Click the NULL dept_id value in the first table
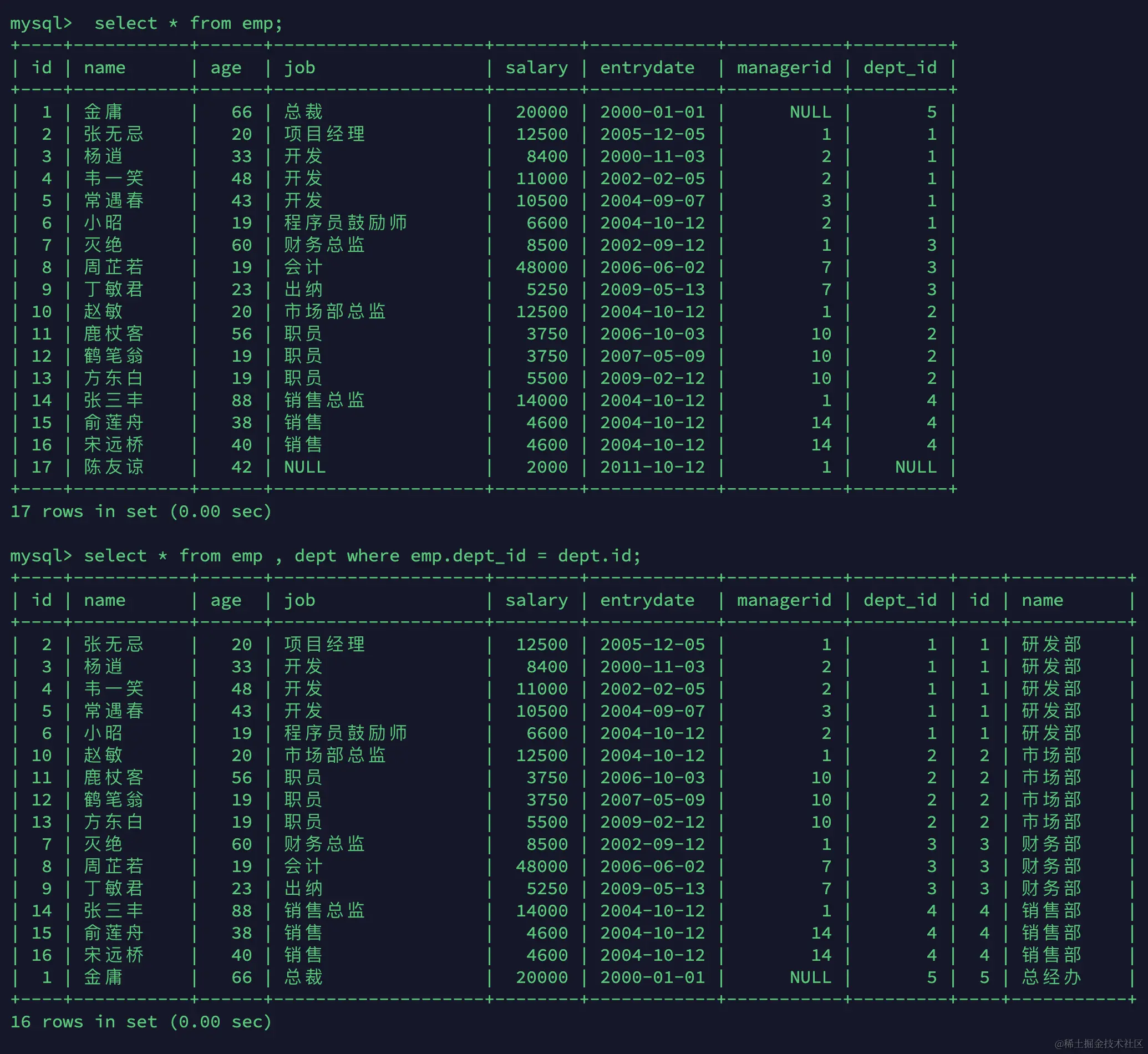Viewport: 1148px width, 1054px height. 915,467
